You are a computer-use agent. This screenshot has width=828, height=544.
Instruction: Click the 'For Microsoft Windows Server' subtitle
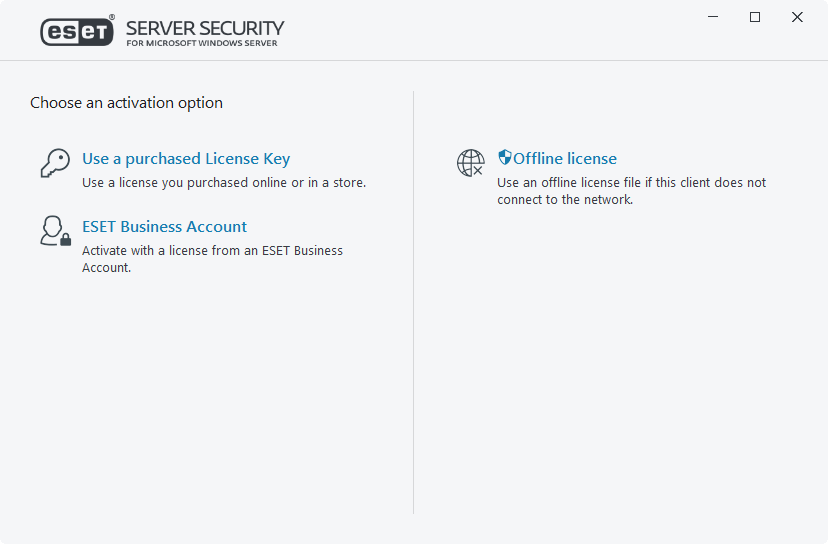pos(202,44)
